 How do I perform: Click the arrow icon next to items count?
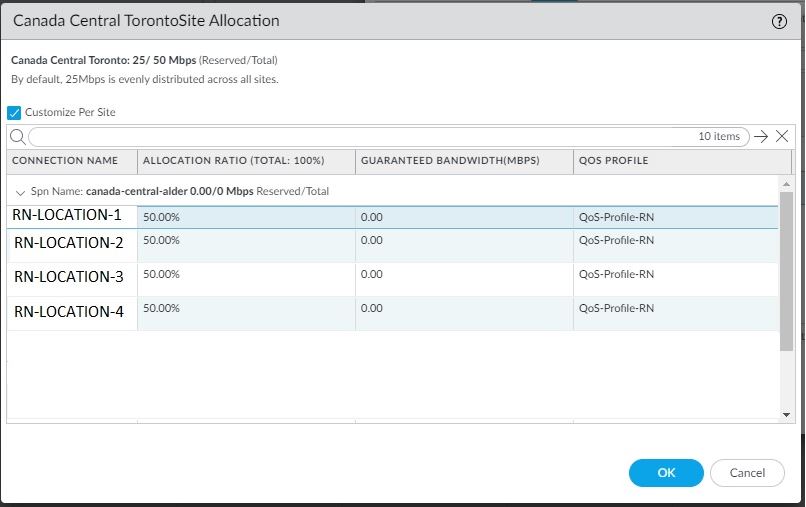tap(761, 137)
